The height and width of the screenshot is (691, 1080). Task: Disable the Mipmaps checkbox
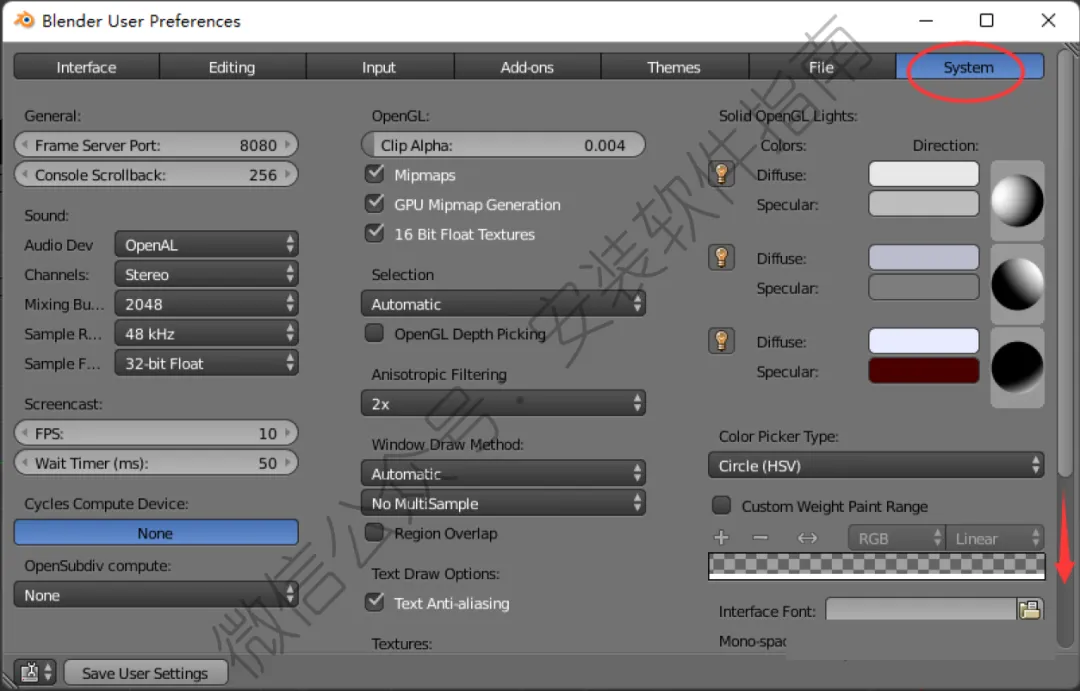coord(375,174)
